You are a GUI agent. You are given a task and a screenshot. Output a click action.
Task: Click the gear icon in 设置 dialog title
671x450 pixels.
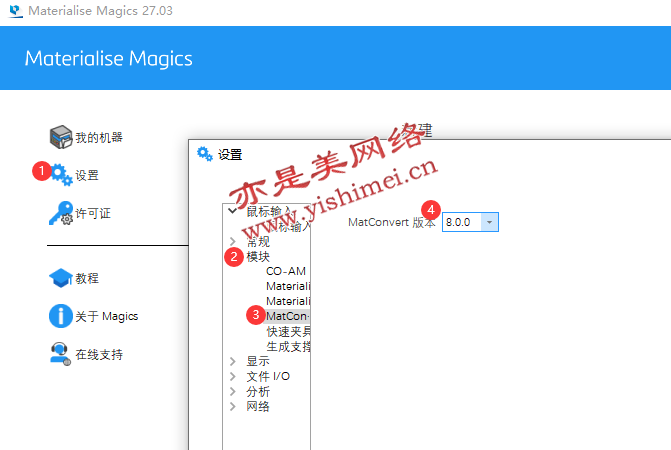point(205,154)
